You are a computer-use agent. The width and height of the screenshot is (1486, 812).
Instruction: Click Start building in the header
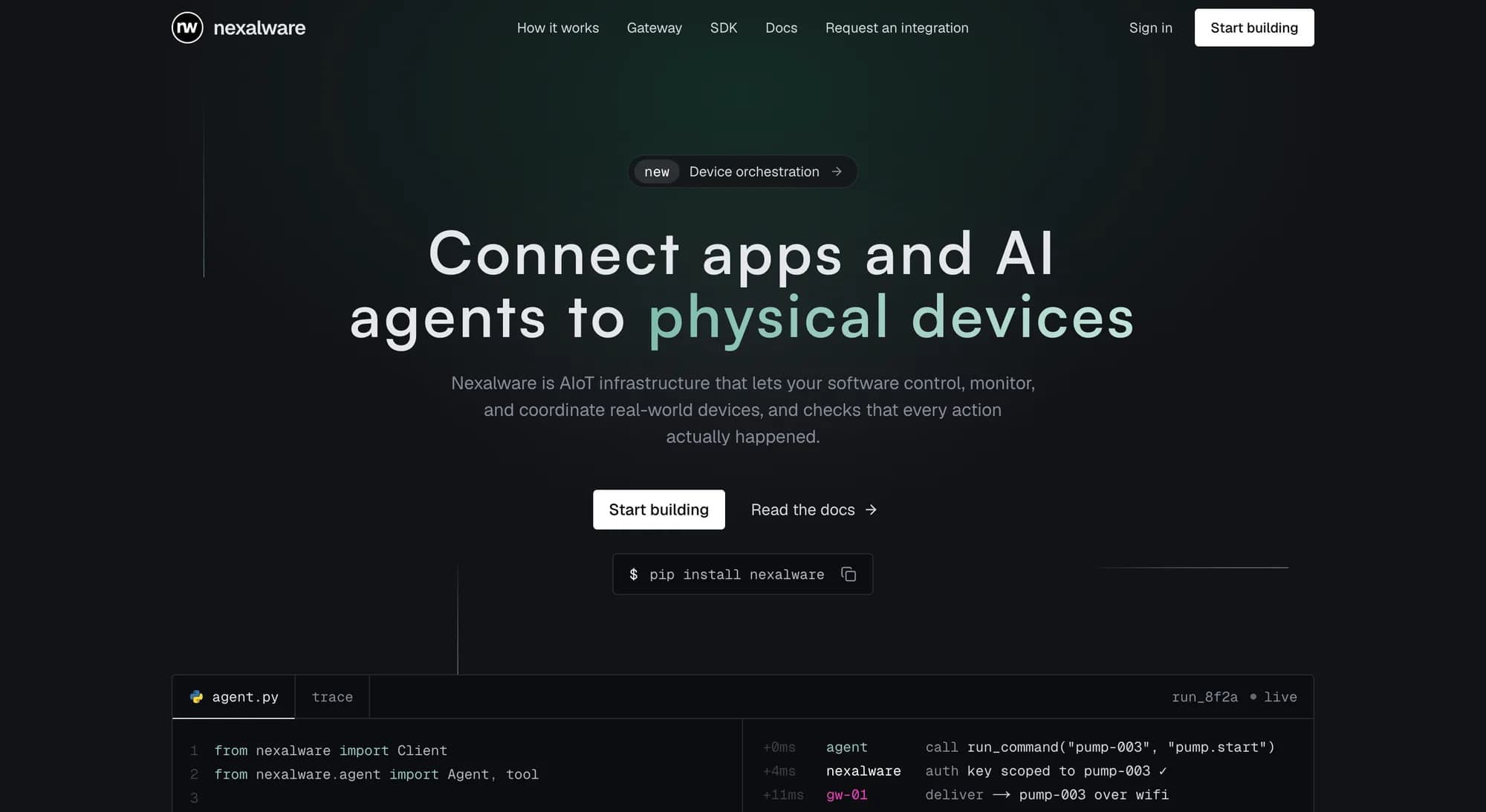pos(1254,27)
